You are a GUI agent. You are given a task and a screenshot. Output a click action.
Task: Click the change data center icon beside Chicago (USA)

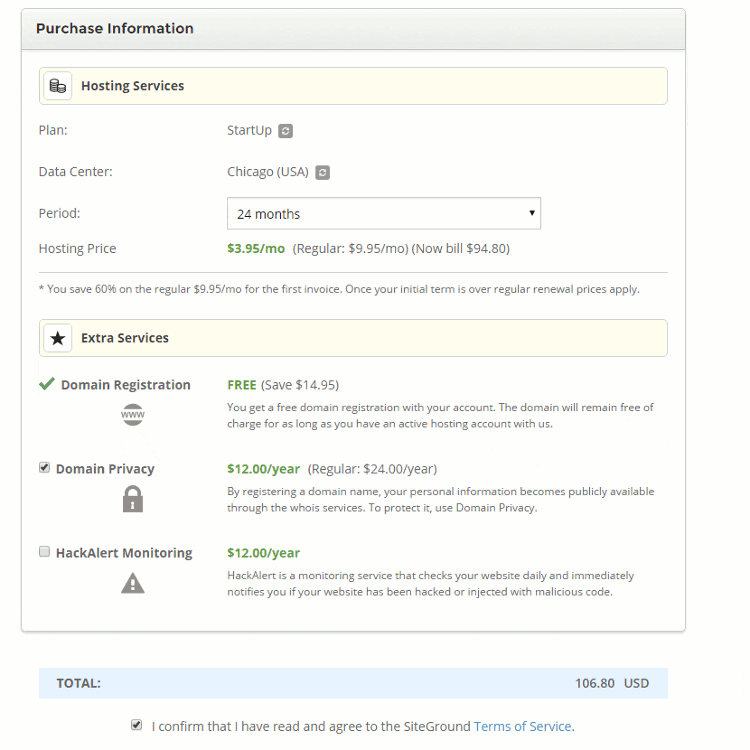(322, 173)
